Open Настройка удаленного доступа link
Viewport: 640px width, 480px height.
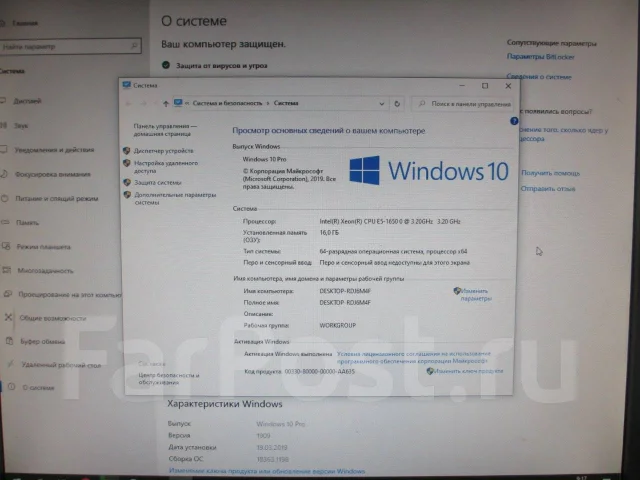[166, 167]
